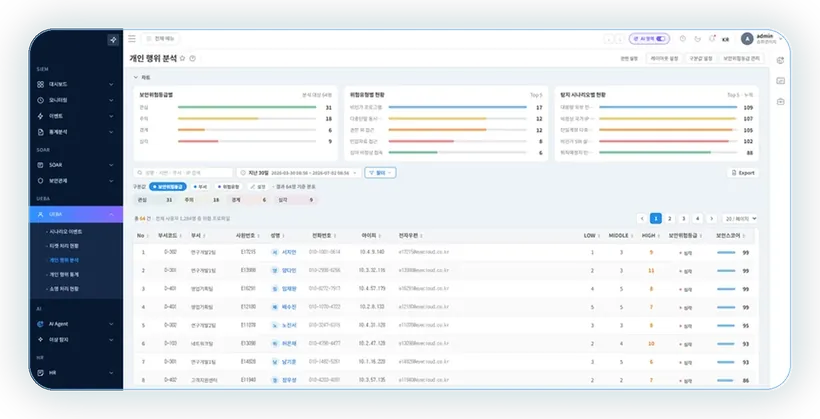The width and height of the screenshot is (820, 419).
Task: Open notifications bell with red dot
Action: [712, 39]
